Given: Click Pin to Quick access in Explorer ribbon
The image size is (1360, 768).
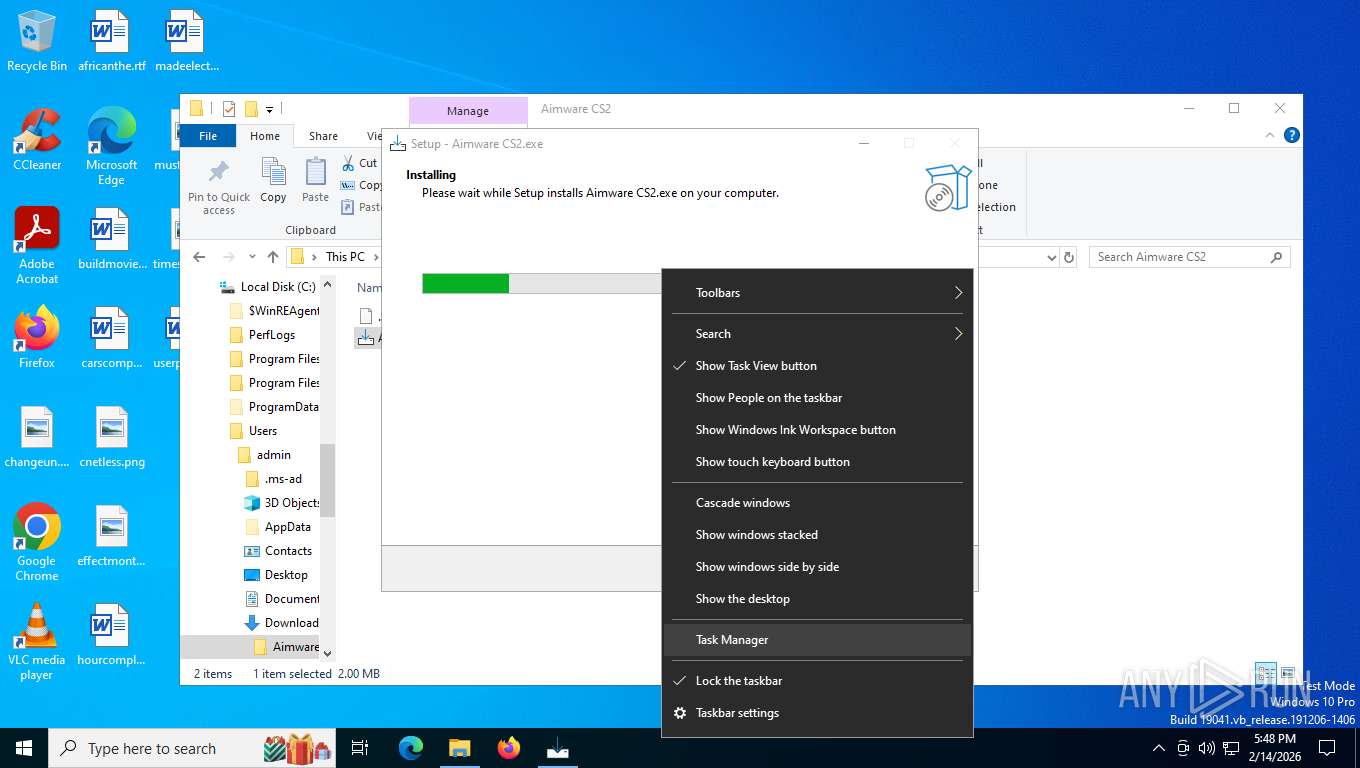Looking at the screenshot, I should click(219, 186).
